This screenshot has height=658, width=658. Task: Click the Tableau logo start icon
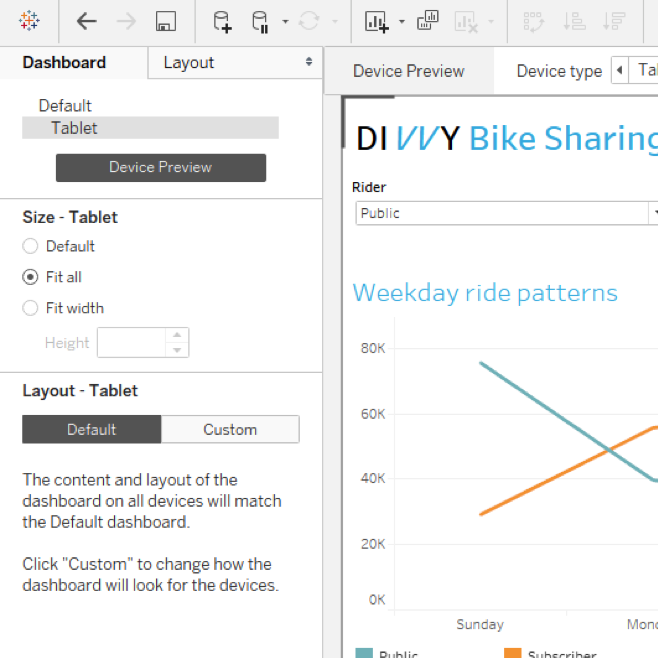pyautogui.click(x=30, y=21)
